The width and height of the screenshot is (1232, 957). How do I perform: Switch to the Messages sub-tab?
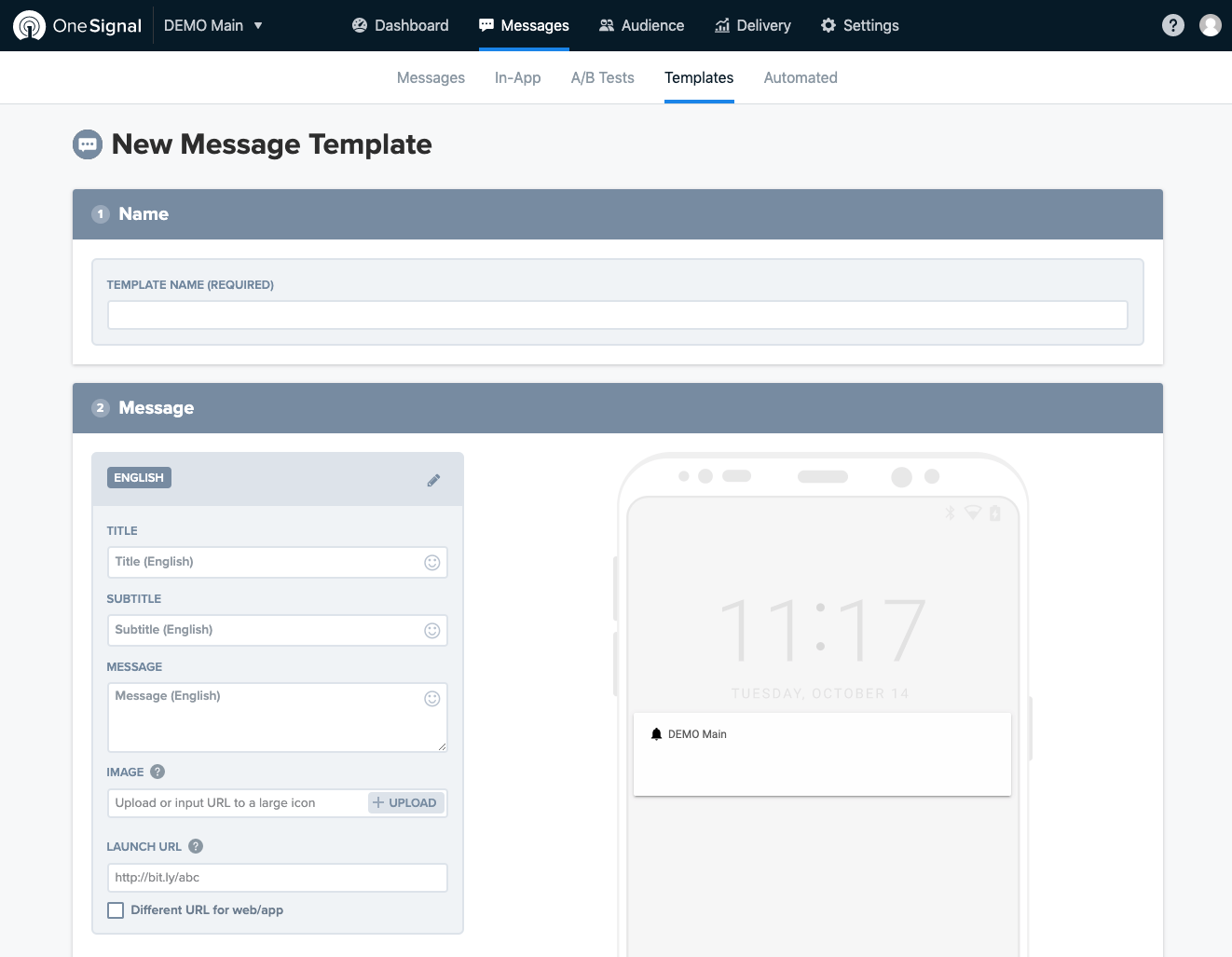click(431, 77)
